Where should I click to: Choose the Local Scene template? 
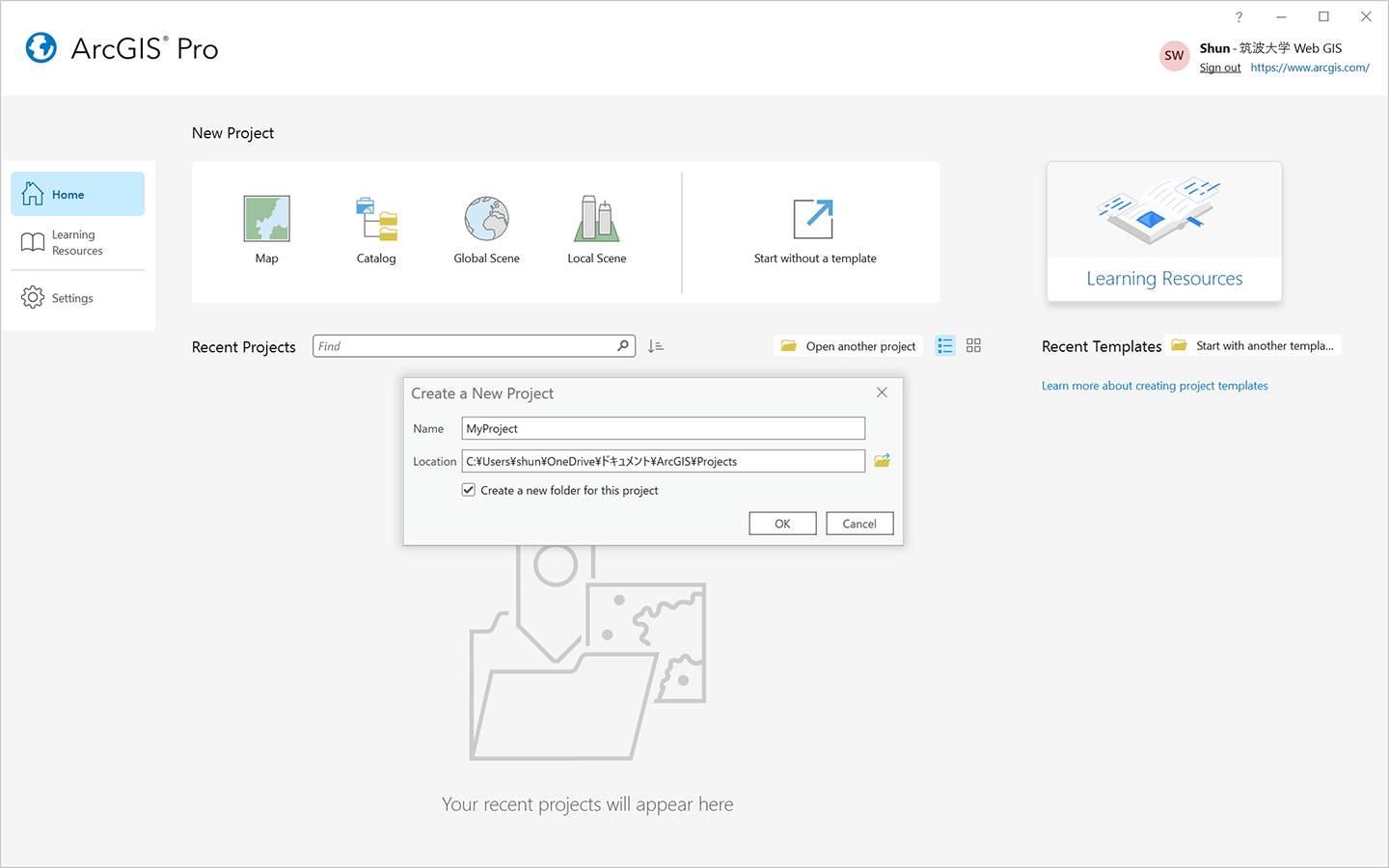point(597,231)
